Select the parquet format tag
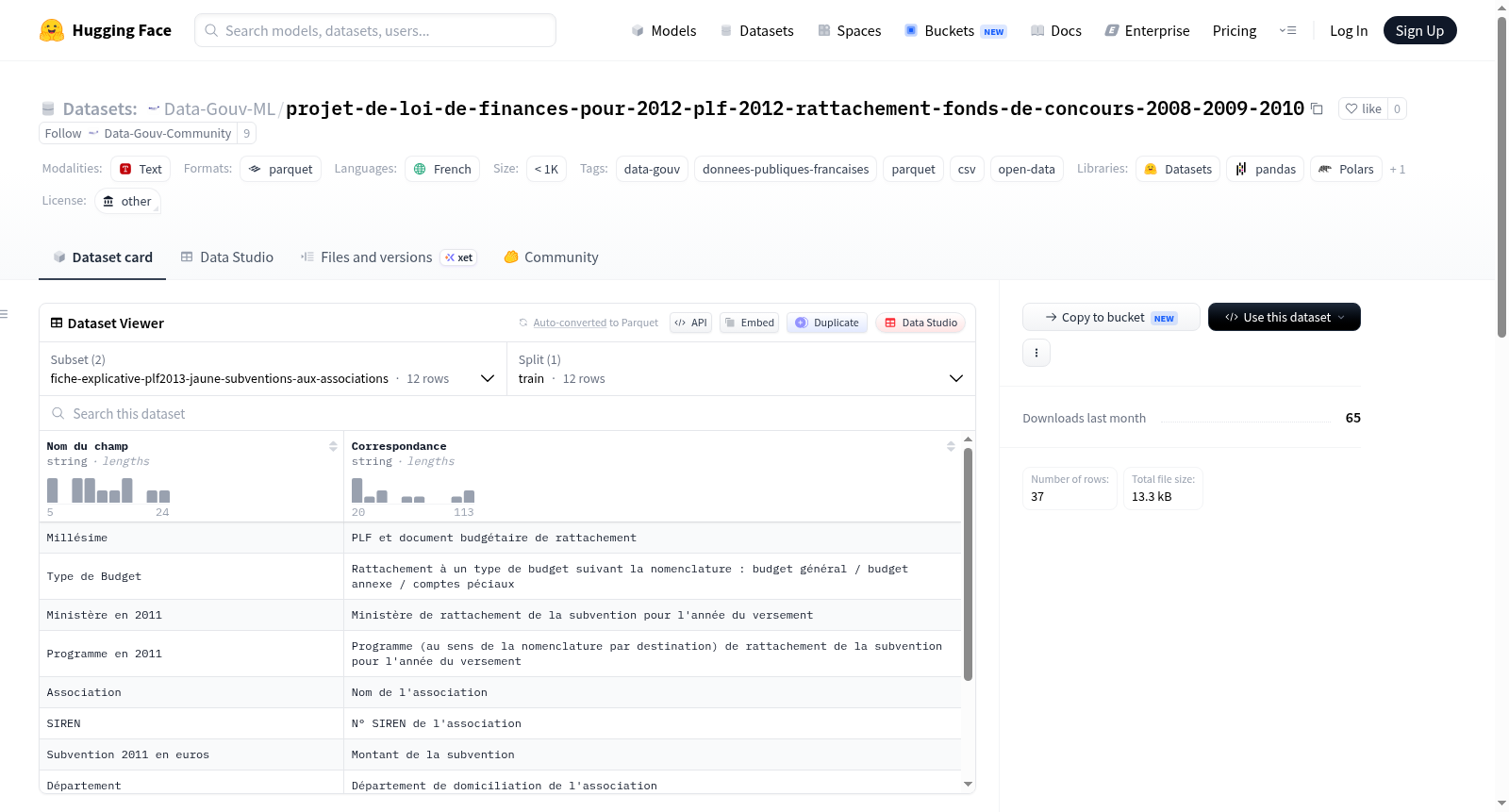The height and width of the screenshot is (812, 1509). (x=280, y=169)
